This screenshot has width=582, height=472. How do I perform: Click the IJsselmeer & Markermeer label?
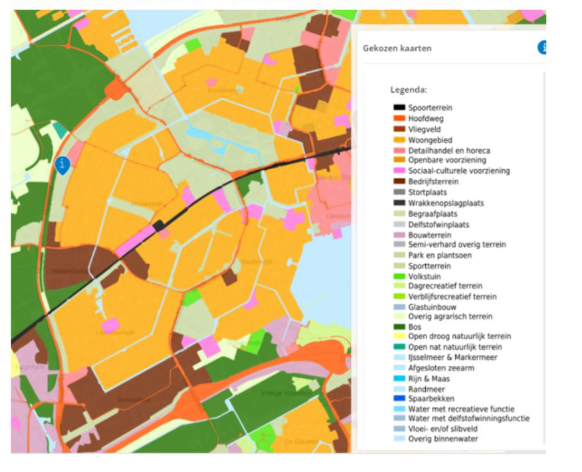(x=452, y=357)
